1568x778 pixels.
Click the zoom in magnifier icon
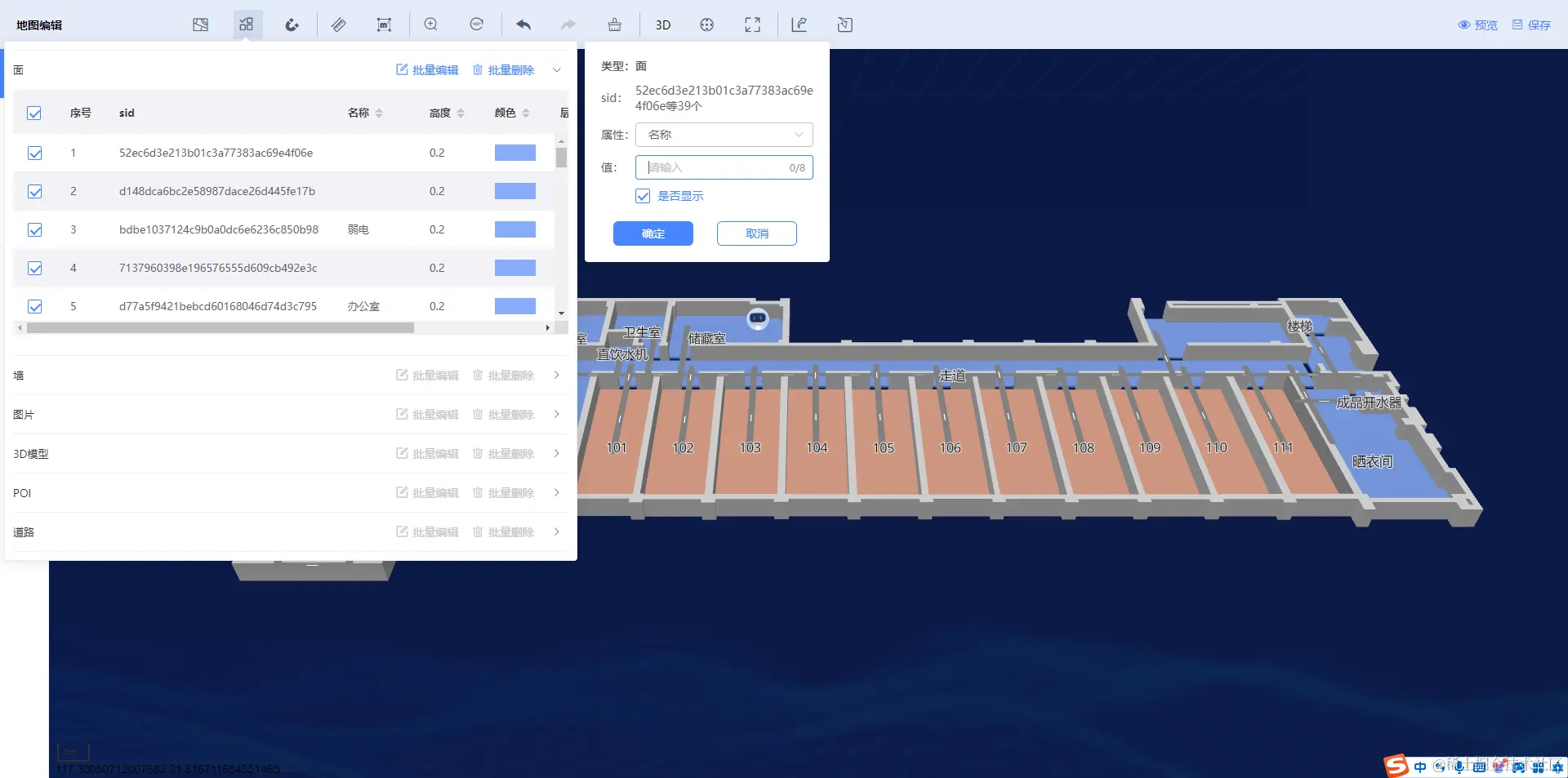(x=431, y=24)
